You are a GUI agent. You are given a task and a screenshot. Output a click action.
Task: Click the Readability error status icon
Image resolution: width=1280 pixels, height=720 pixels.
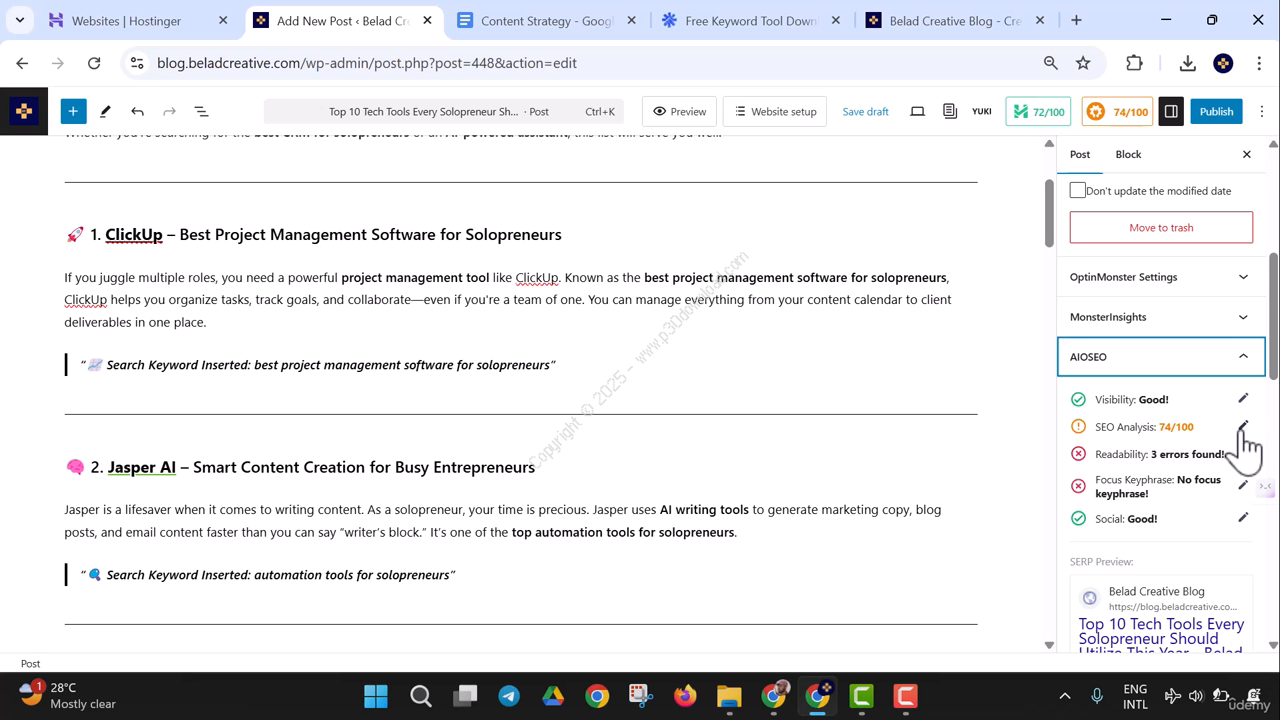coord(1078,454)
